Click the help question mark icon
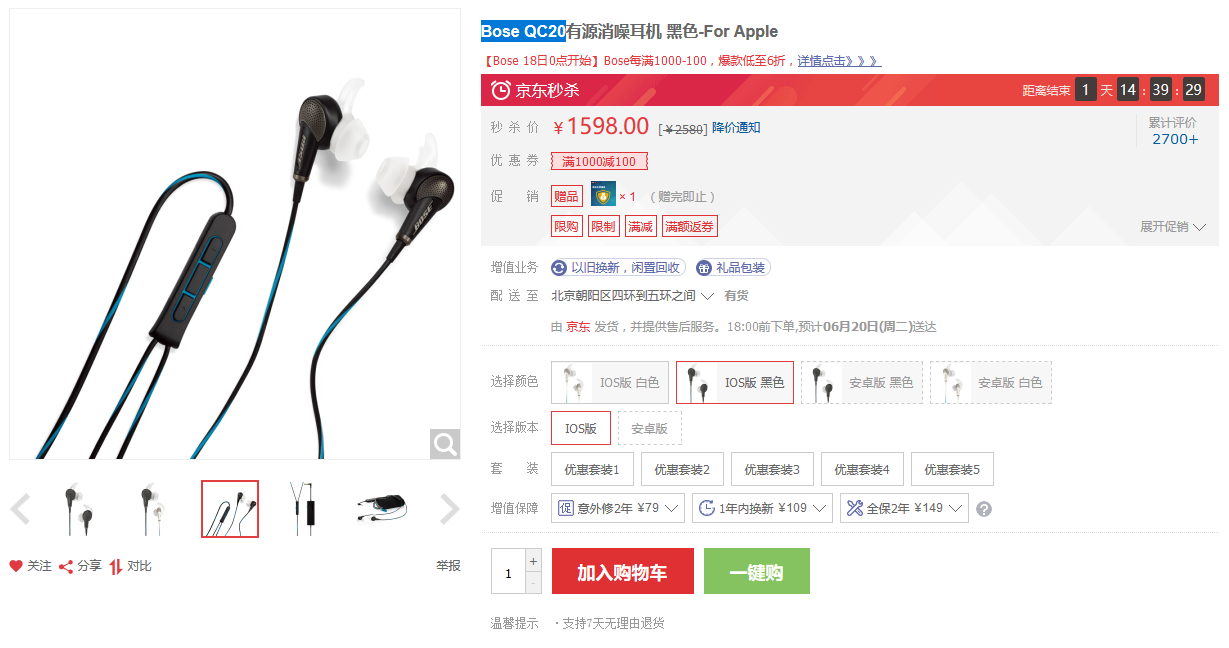The image size is (1229, 648). point(984,509)
